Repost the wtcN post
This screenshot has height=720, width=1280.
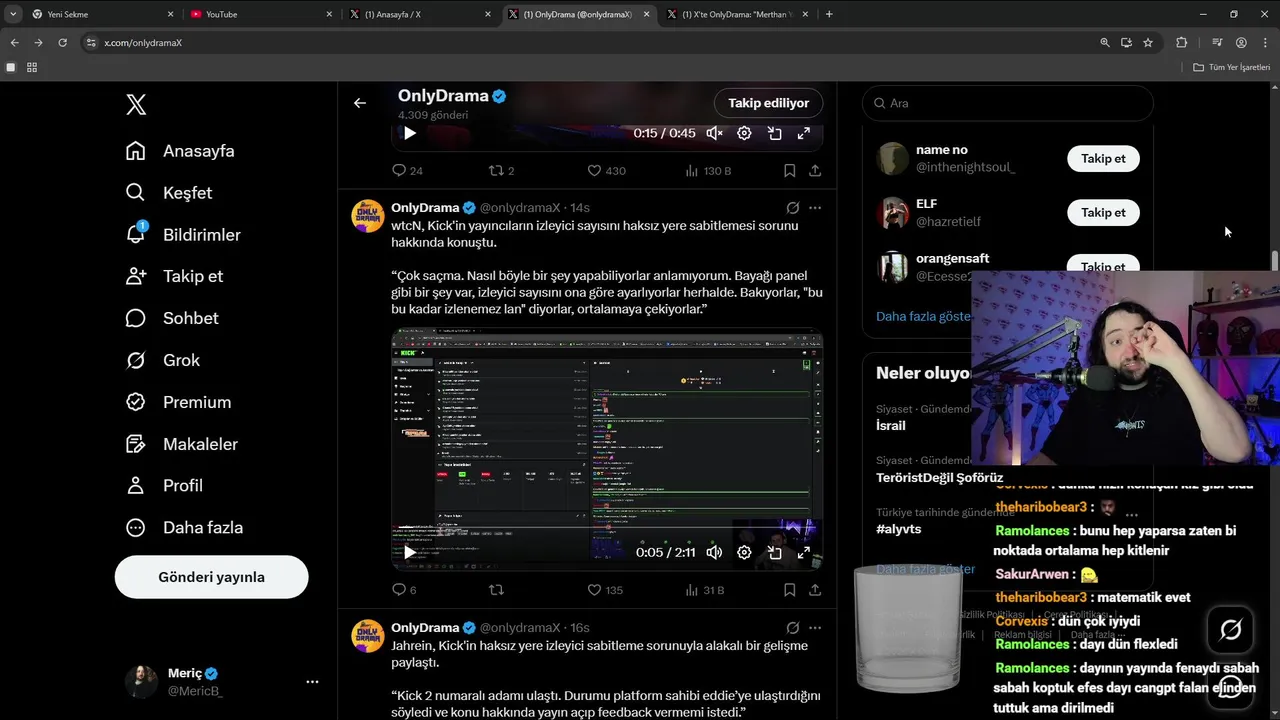pos(496,590)
